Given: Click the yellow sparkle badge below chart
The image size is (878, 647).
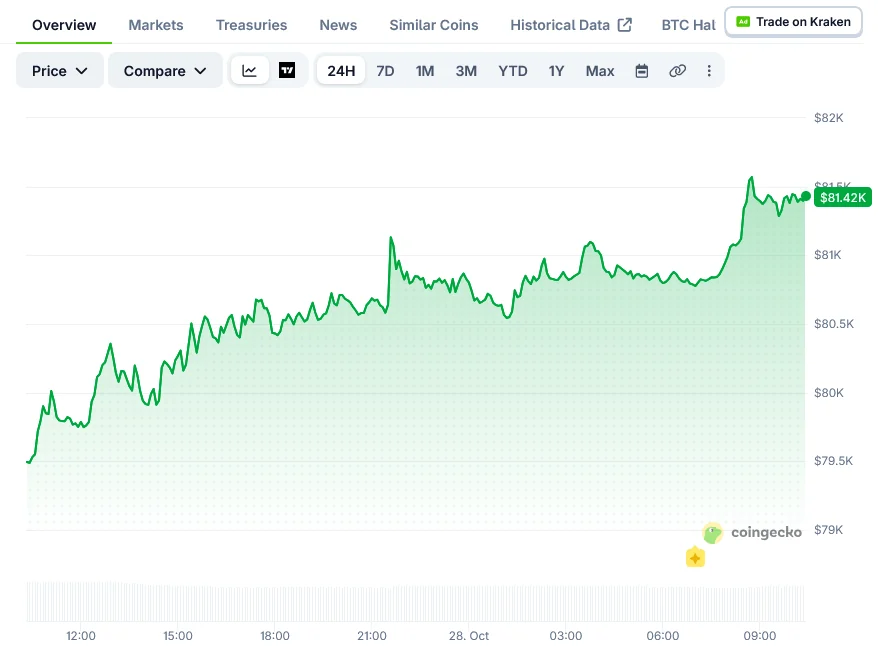Looking at the screenshot, I should pos(695,557).
